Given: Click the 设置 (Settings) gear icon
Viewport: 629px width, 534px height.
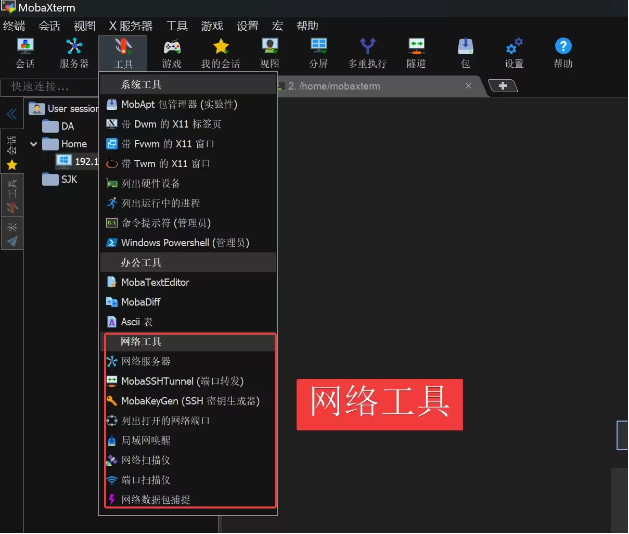Looking at the screenshot, I should pos(514,52).
